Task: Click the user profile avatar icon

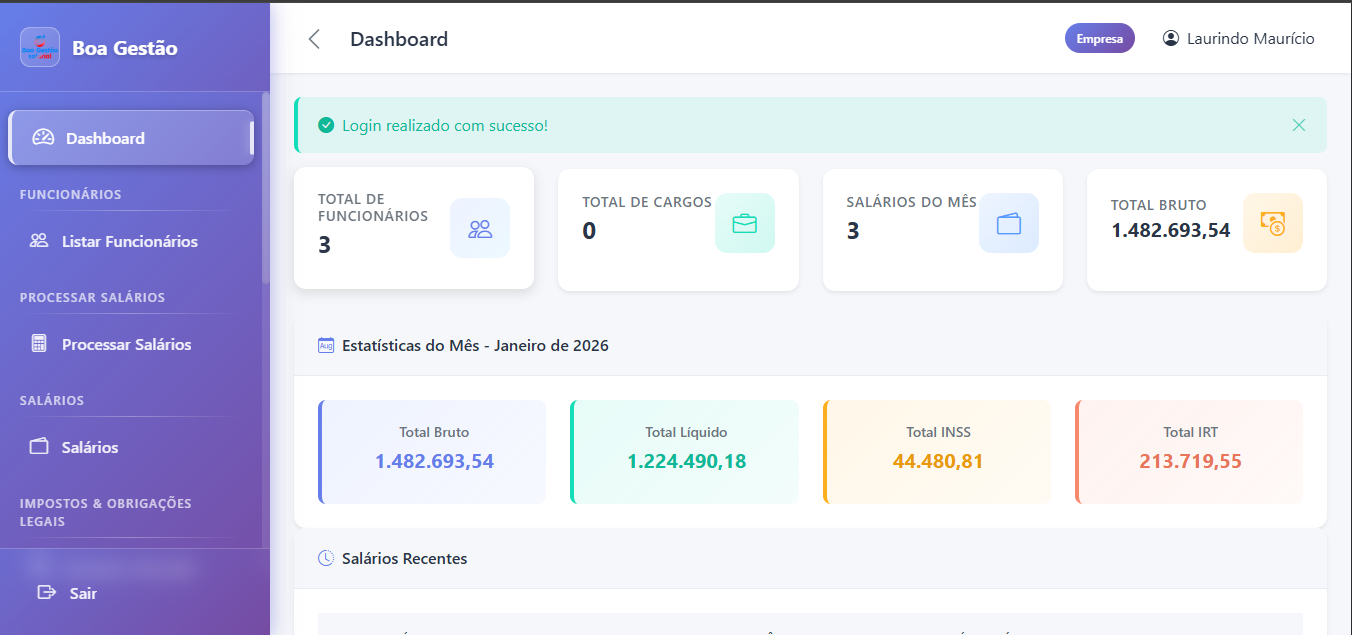Action: [x=1171, y=39]
